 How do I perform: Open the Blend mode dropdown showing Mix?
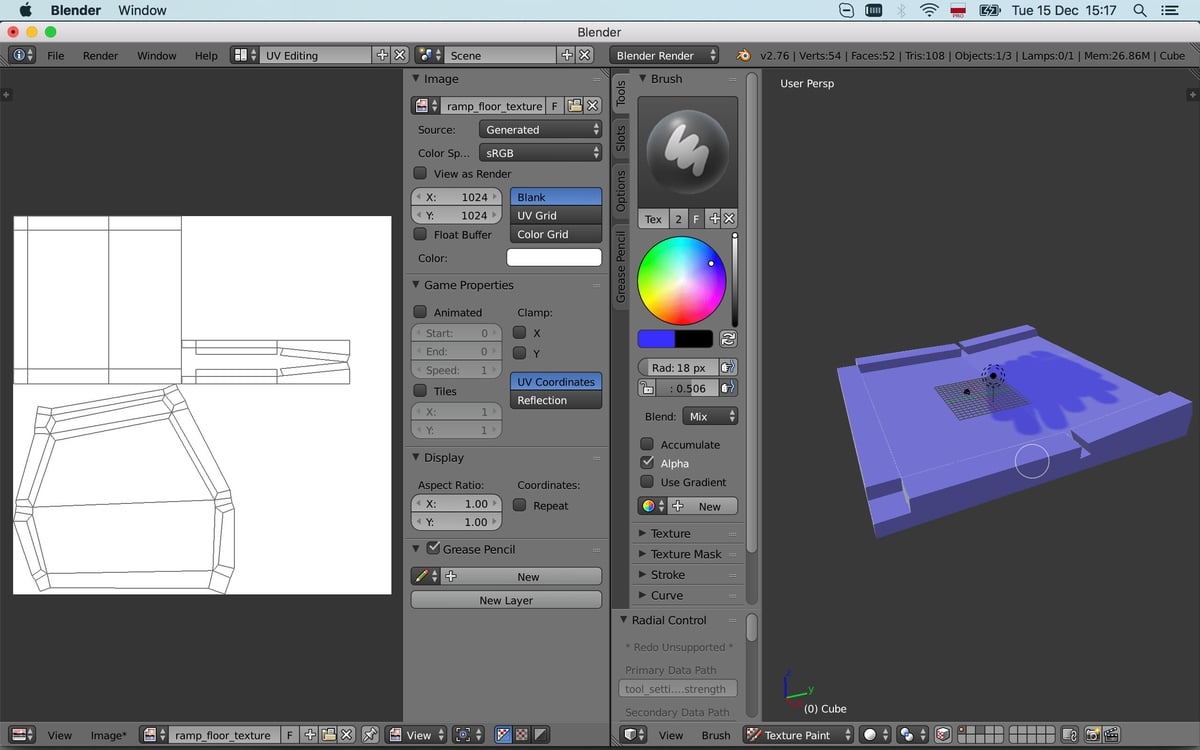[x=710, y=416]
